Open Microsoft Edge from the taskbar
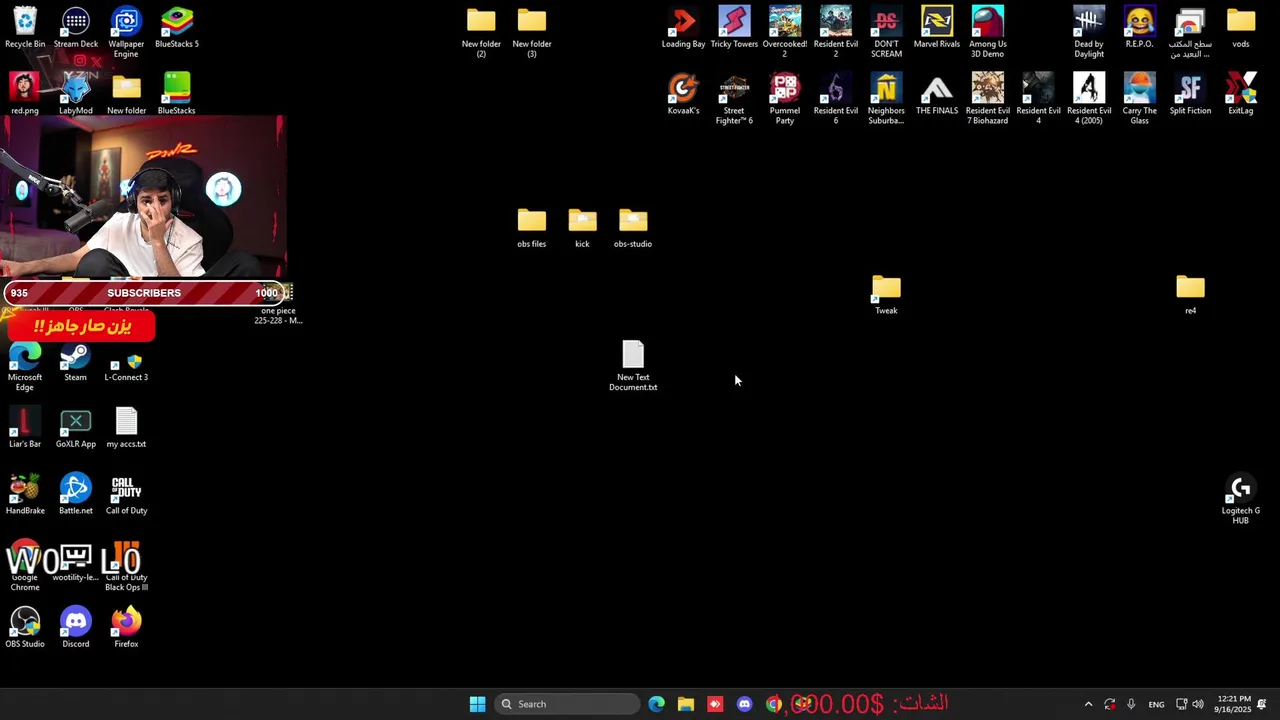1280x720 pixels. click(657, 704)
